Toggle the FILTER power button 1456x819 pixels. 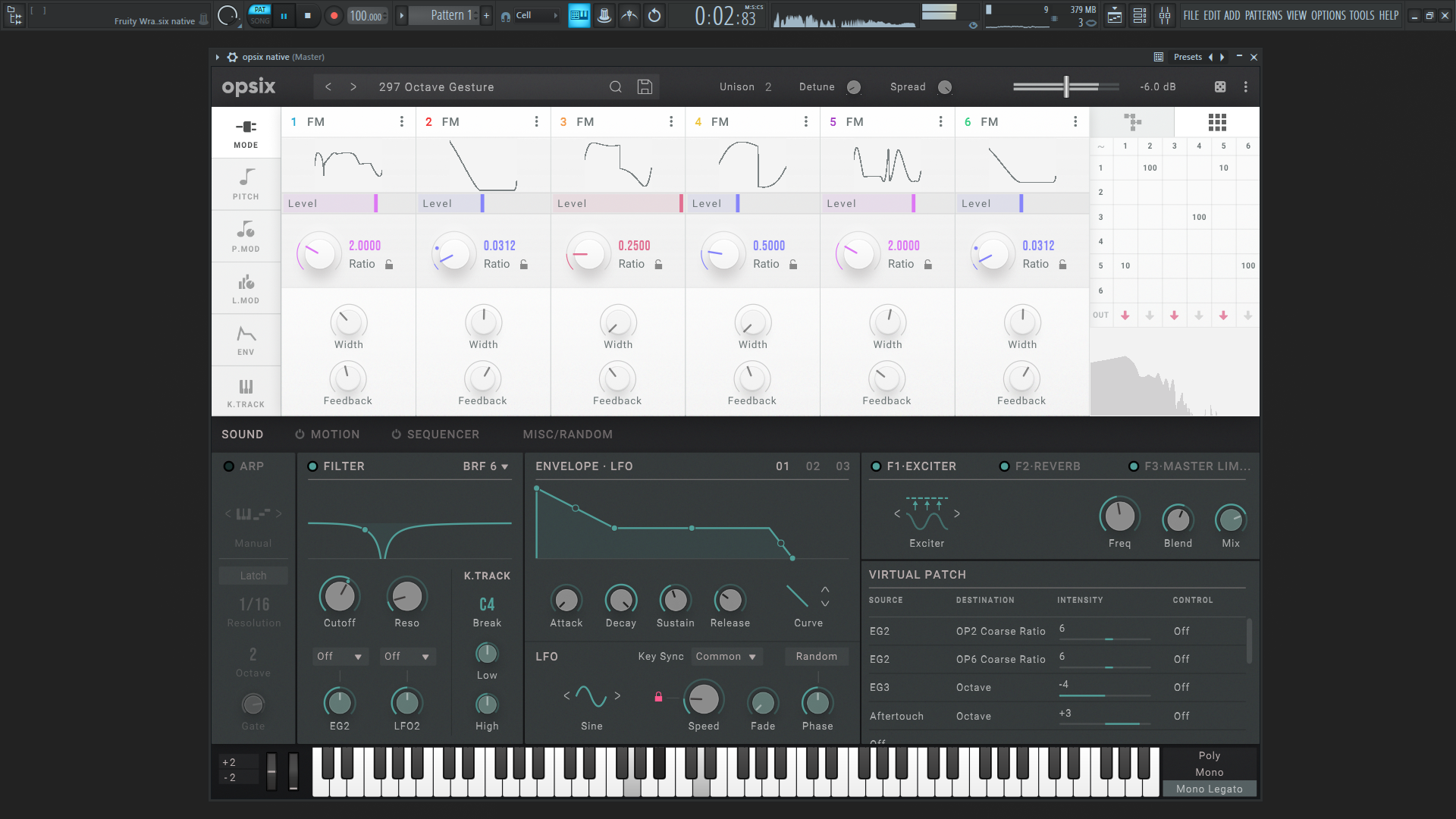(x=312, y=466)
